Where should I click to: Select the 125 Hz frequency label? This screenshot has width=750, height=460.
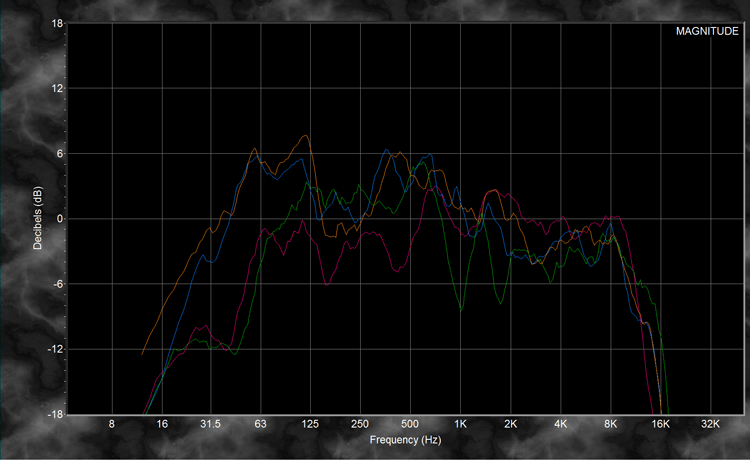click(x=310, y=424)
